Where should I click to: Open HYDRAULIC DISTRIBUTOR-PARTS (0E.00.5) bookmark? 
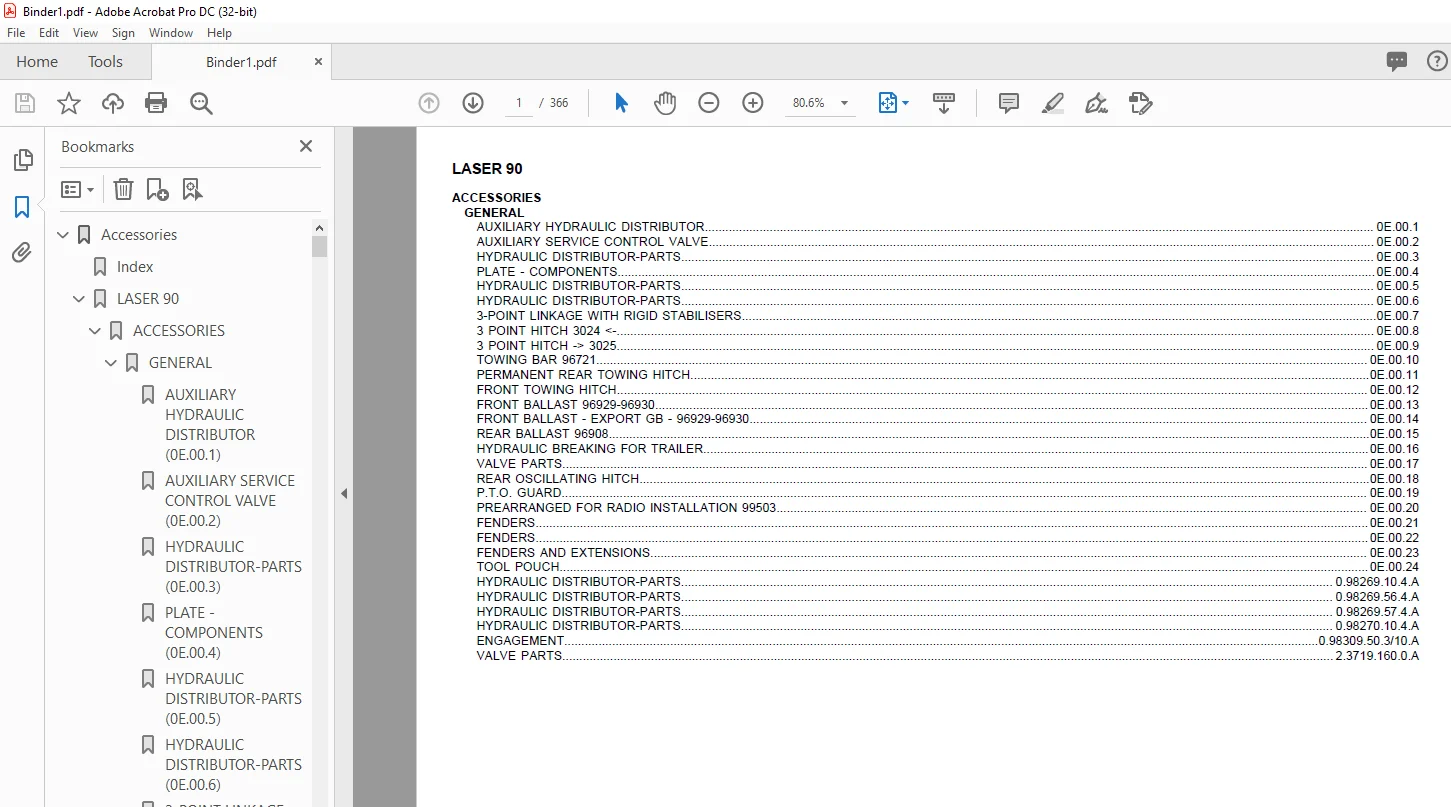[x=233, y=699]
